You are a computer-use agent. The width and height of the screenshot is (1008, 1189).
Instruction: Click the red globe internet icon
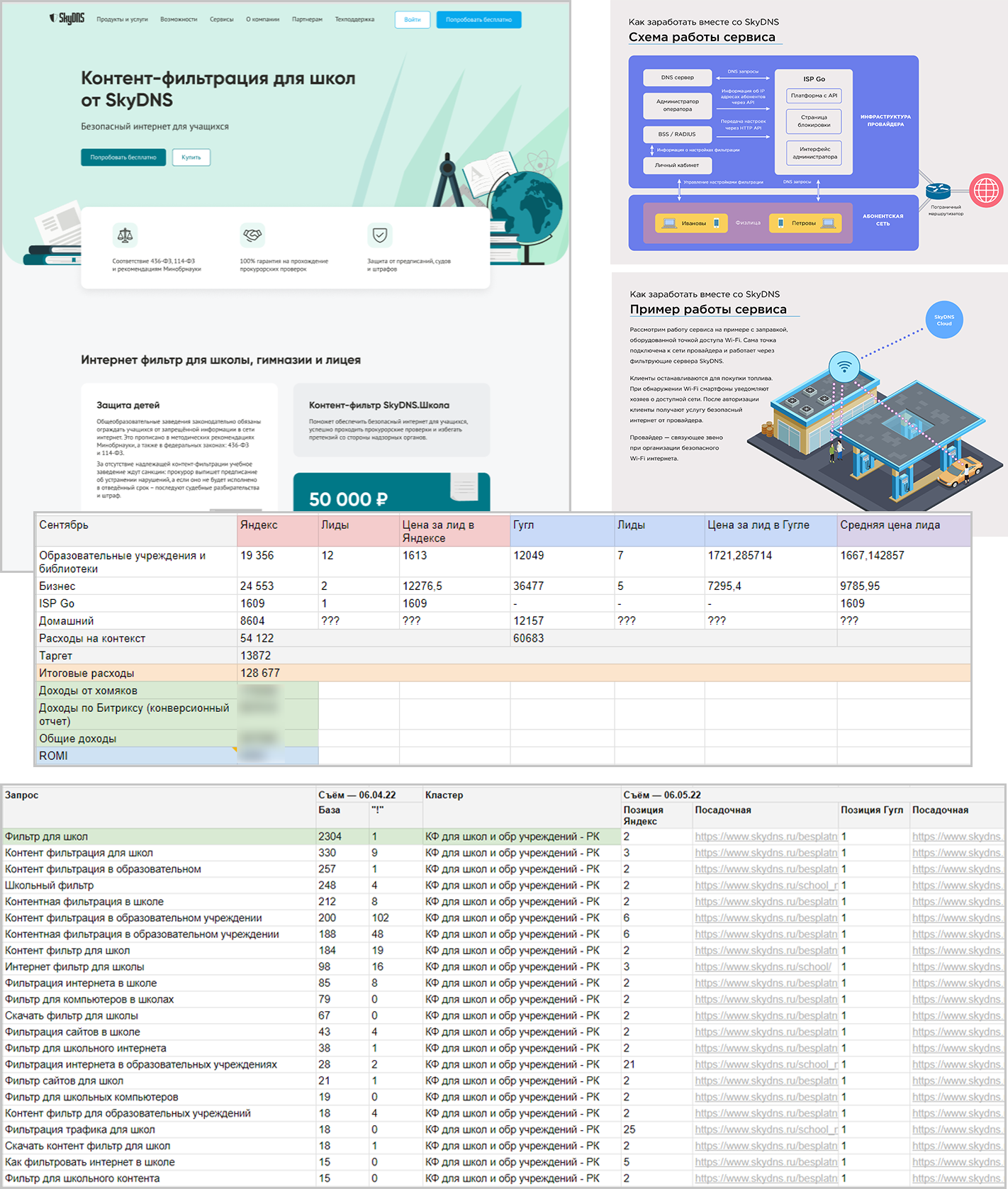(986, 190)
